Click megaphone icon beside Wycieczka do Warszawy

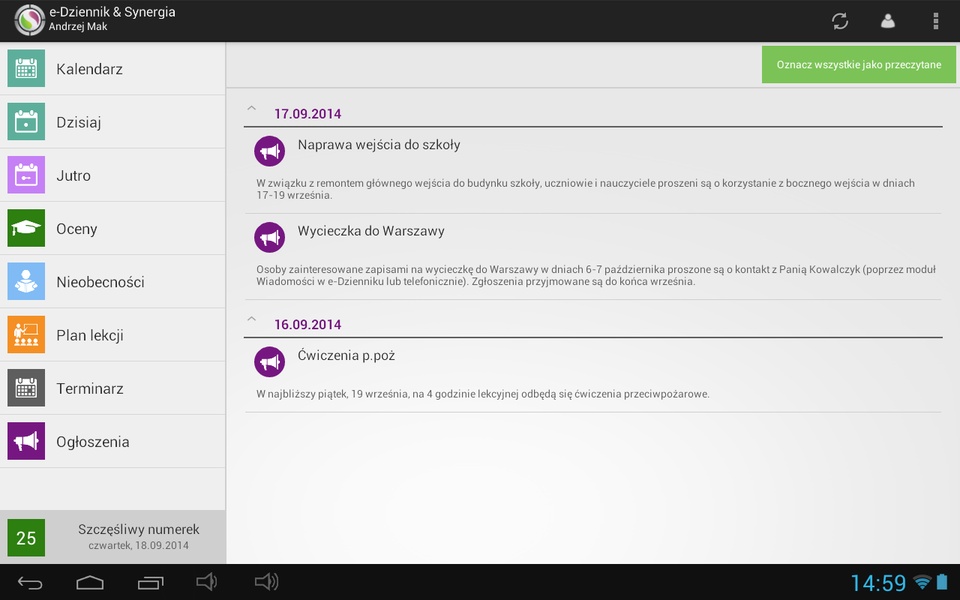(269, 238)
